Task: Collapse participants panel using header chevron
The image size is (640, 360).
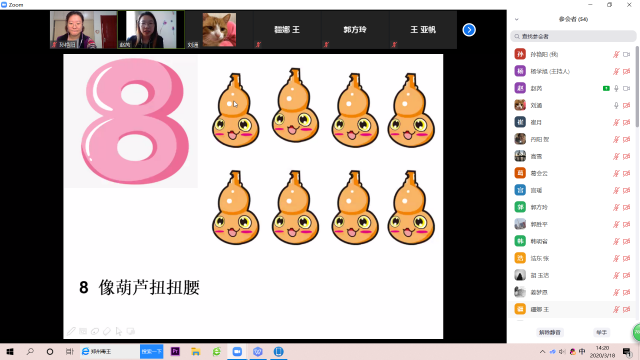Action: click(517, 19)
